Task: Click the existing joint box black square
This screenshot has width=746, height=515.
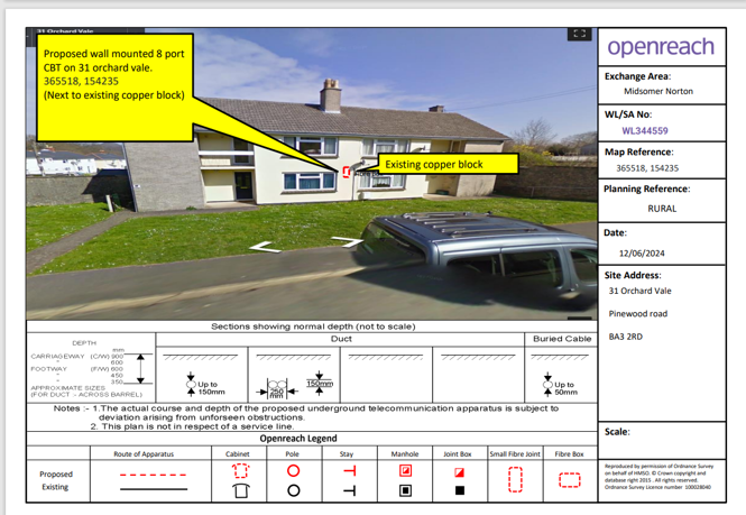Action: coord(460,490)
